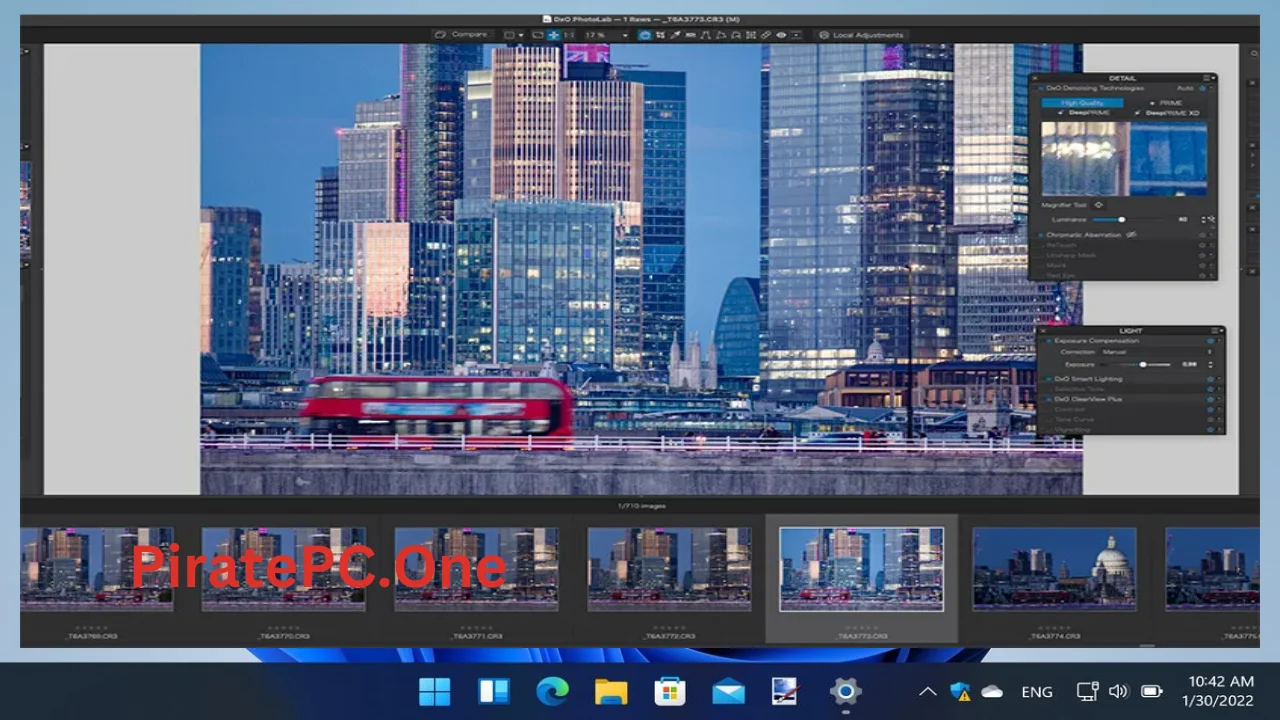Click the Chromatic Aberration hidden-eye icon

1131,235
